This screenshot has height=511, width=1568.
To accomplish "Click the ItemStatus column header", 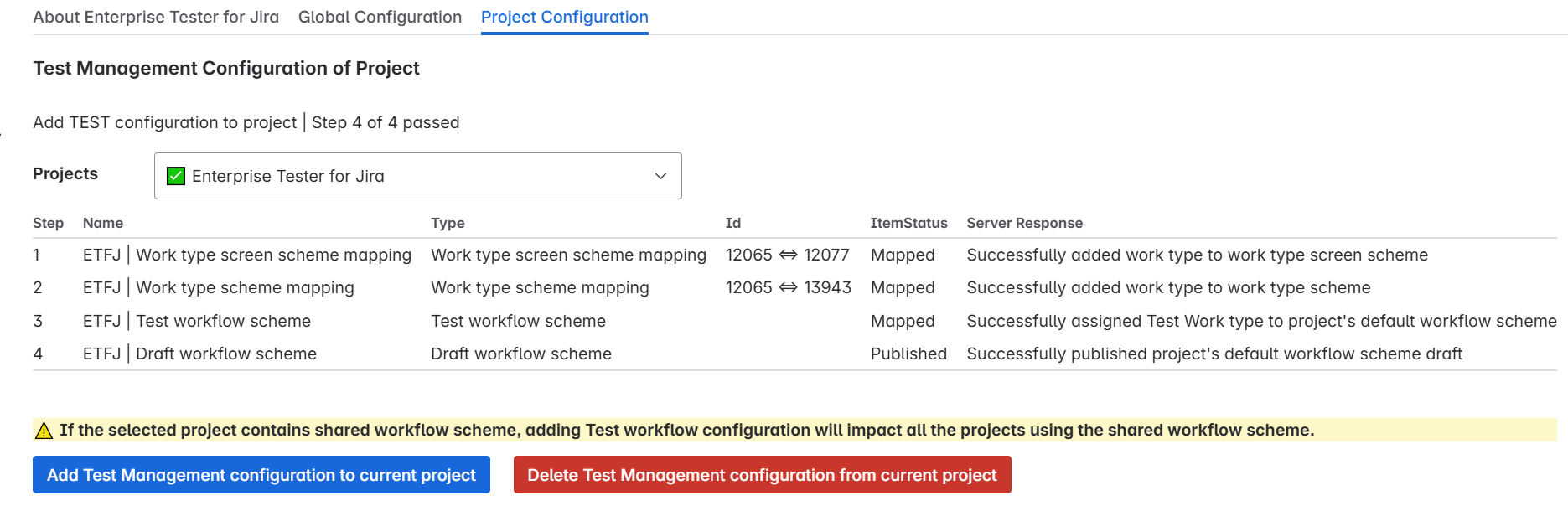I will pos(908,223).
